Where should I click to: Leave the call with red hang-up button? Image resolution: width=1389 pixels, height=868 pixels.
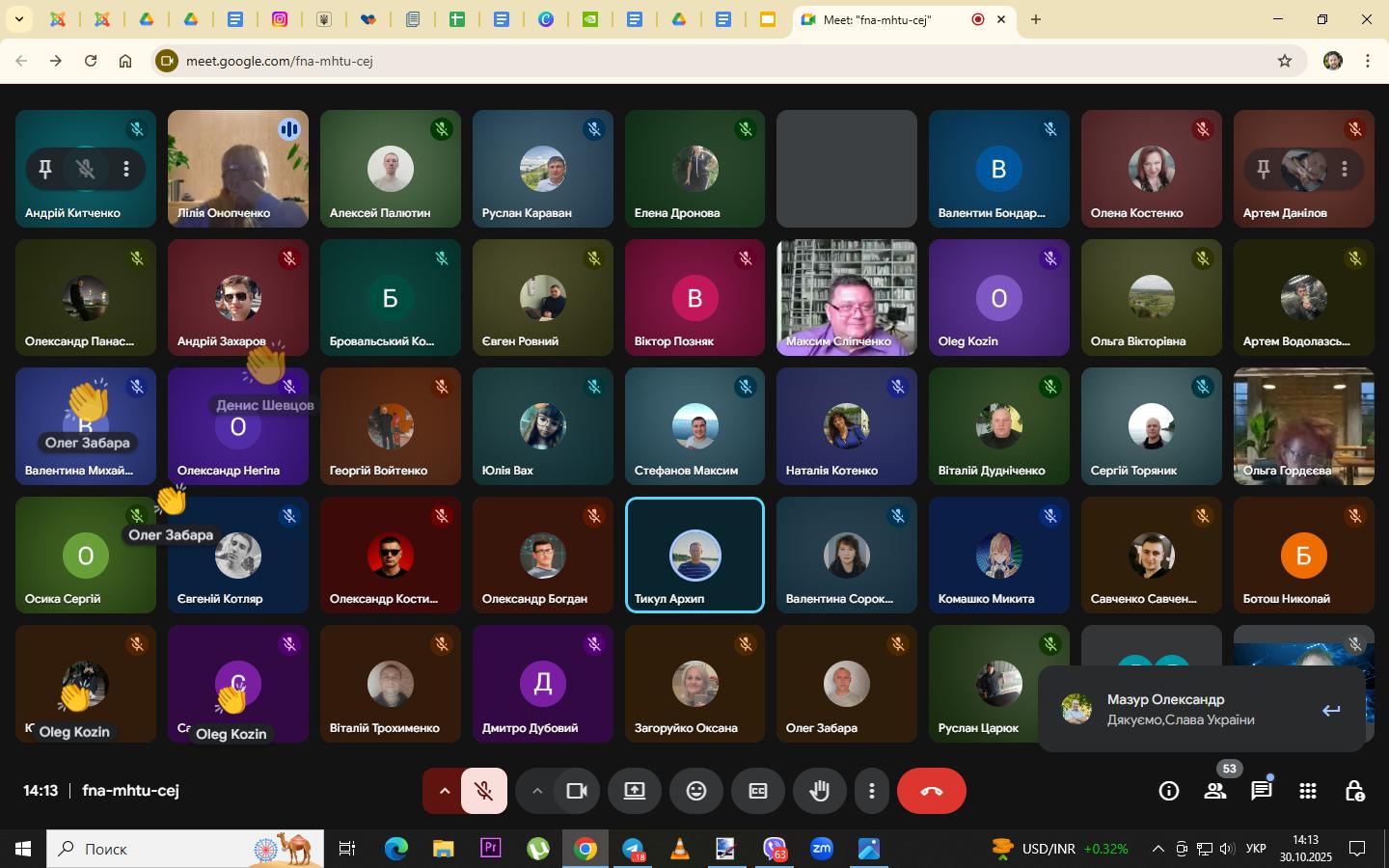click(931, 791)
